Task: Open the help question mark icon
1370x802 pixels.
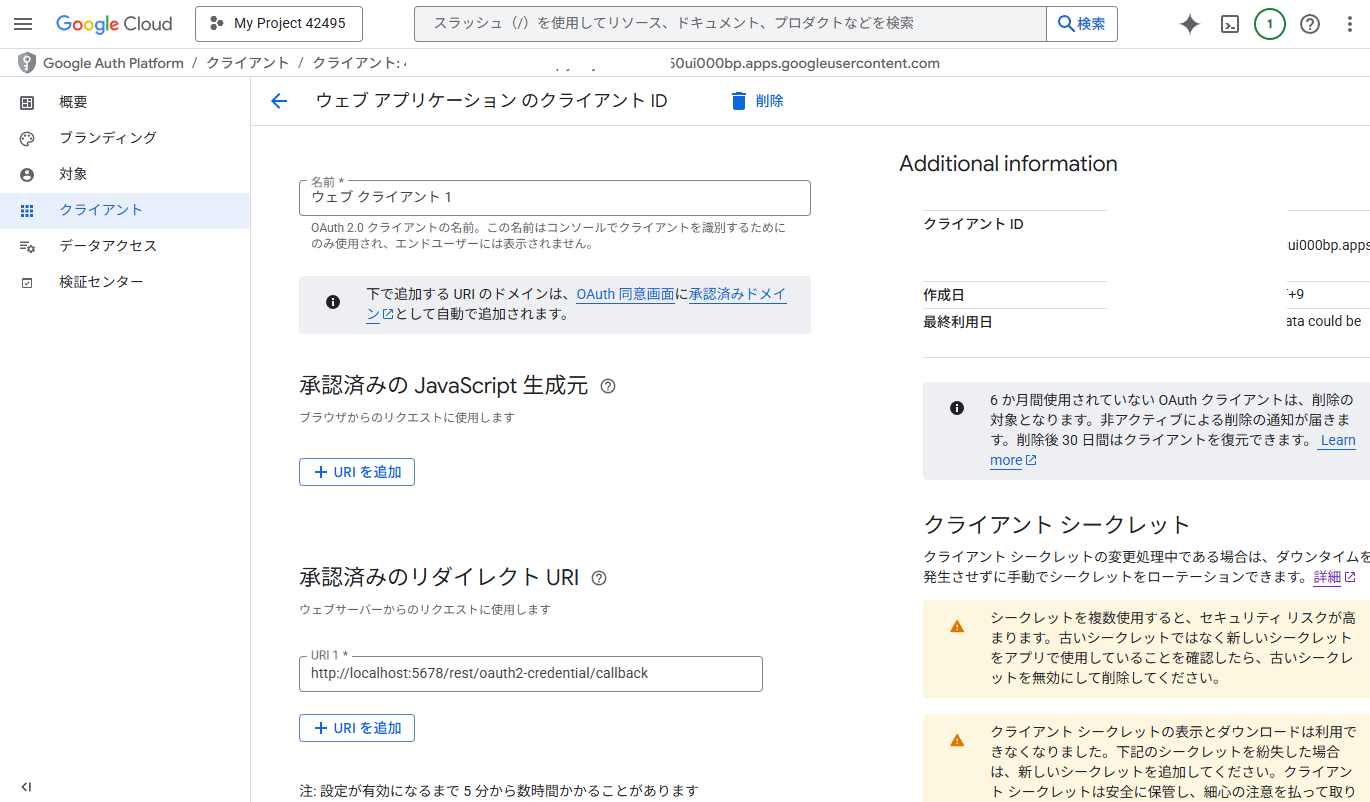Action: click(1310, 24)
